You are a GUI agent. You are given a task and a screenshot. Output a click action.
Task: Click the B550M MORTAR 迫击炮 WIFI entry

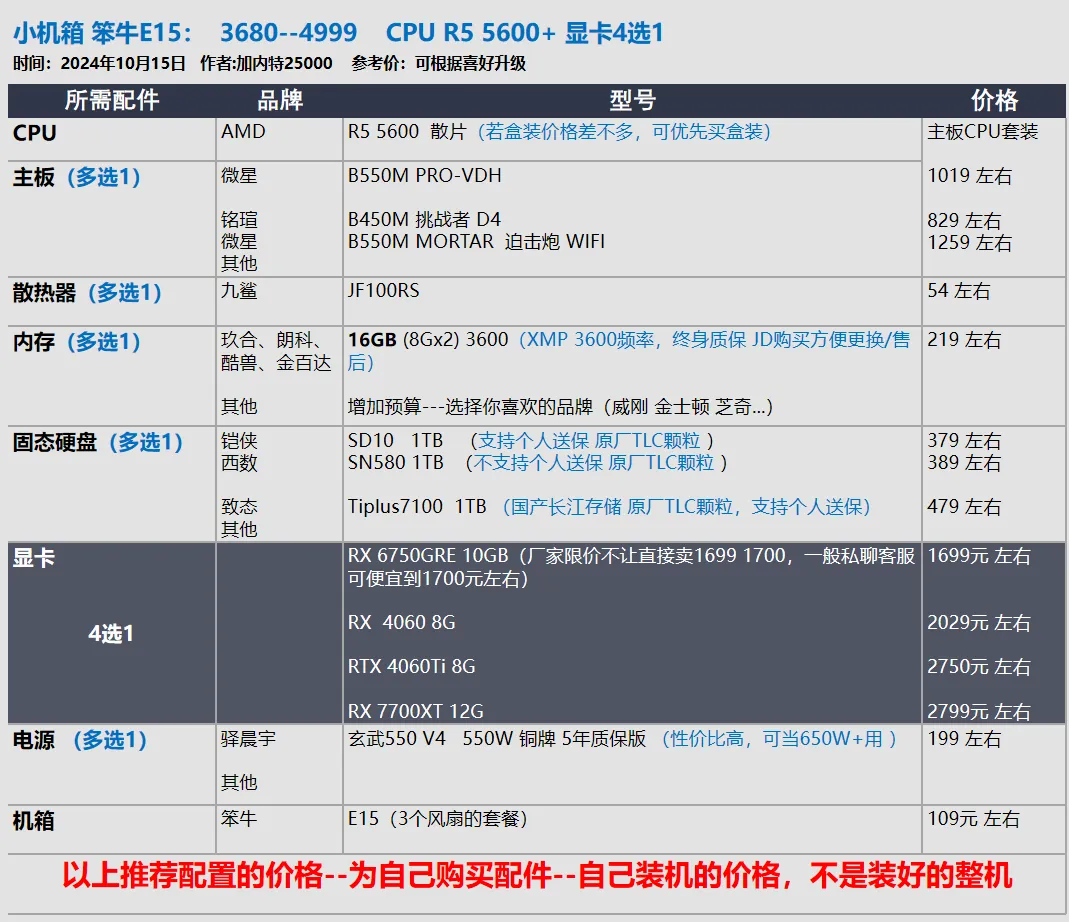tap(476, 241)
